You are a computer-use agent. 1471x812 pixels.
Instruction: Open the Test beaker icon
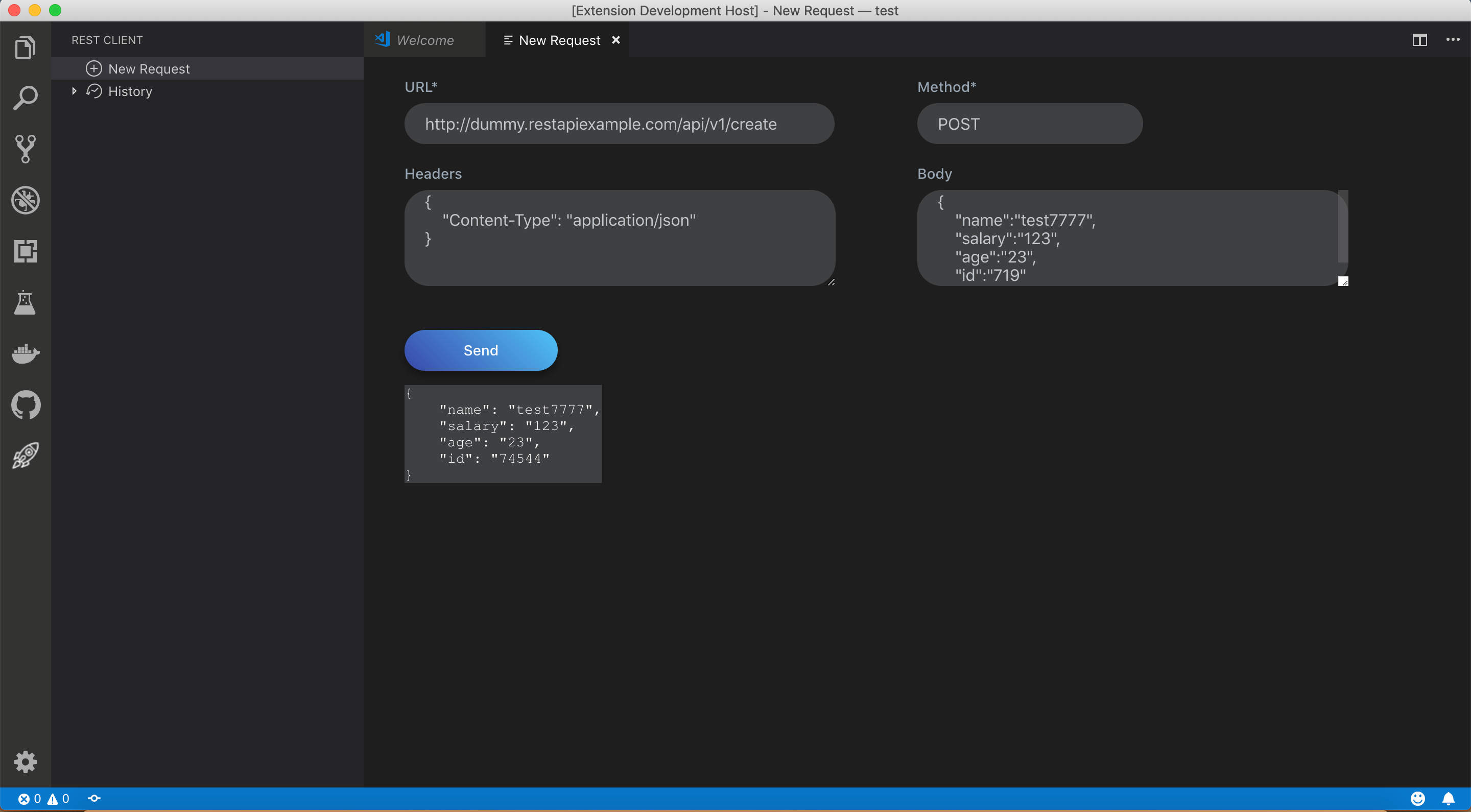point(25,303)
